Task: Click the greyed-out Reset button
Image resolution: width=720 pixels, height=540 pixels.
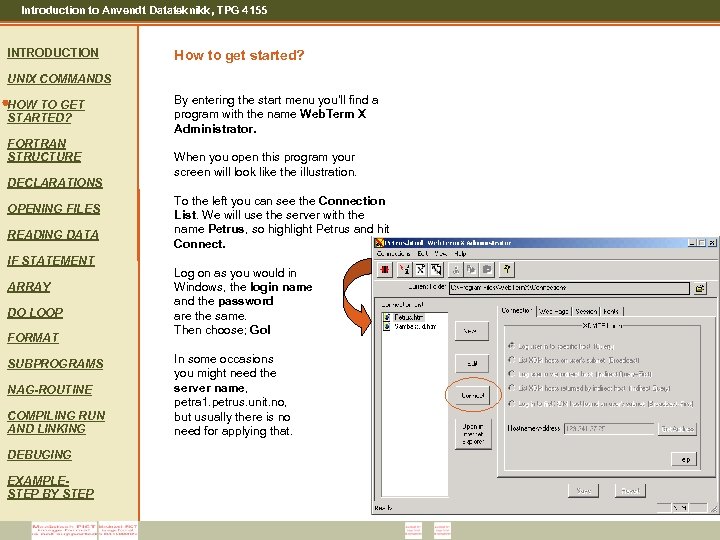Action: tap(630, 490)
